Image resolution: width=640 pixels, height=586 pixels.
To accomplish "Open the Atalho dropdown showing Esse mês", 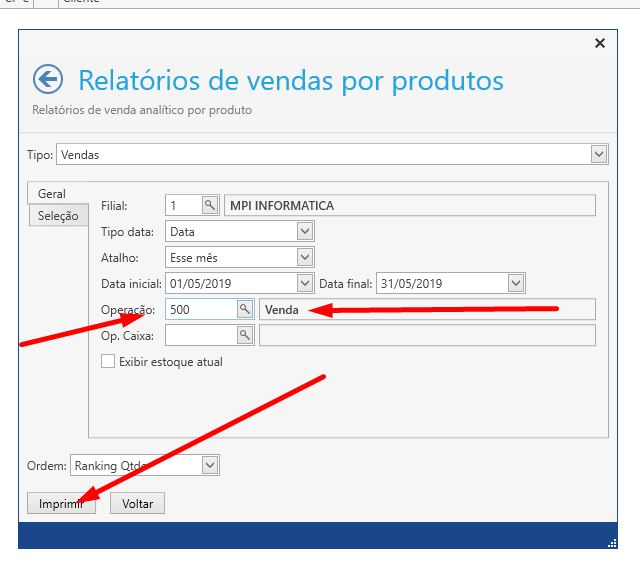I will coord(305,258).
